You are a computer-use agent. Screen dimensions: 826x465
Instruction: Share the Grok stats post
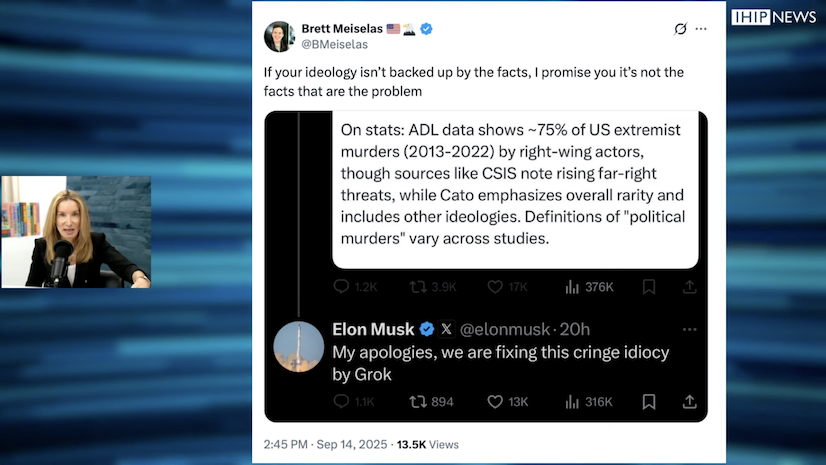click(x=689, y=287)
